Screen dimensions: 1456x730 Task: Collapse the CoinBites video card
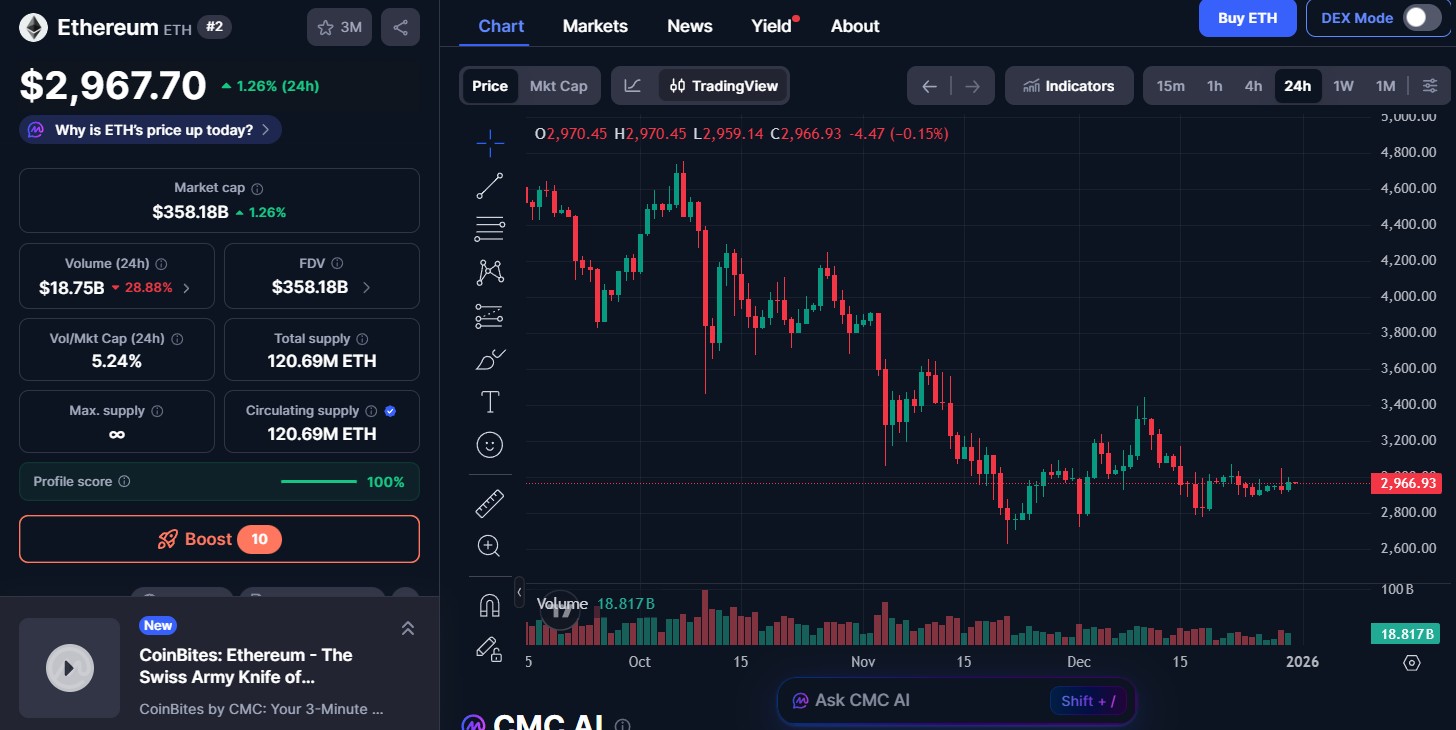tap(408, 628)
